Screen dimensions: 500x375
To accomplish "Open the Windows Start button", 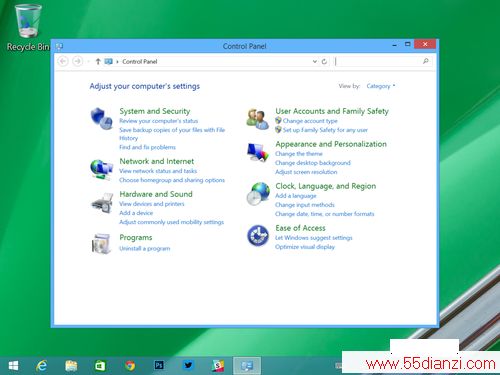I will click(13, 366).
